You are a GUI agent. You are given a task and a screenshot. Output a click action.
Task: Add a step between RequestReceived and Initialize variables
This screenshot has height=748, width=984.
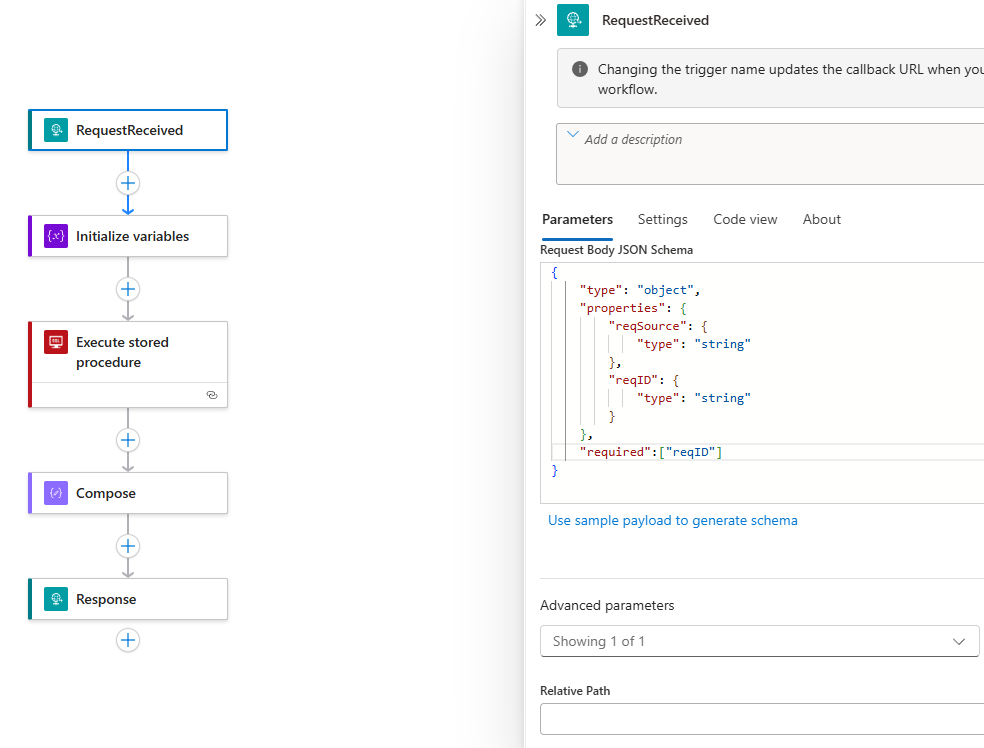coord(127,183)
